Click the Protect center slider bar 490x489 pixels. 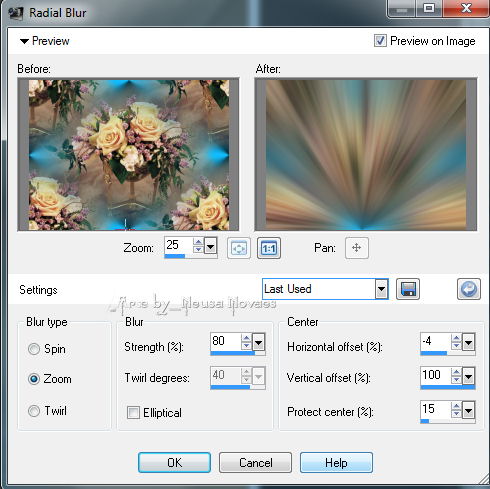[448, 421]
